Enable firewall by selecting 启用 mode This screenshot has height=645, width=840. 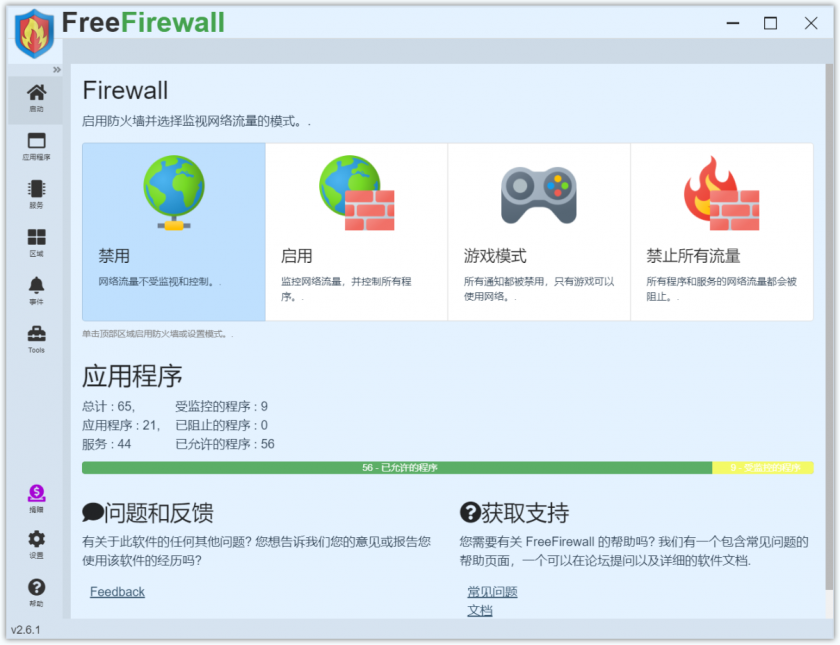355,230
